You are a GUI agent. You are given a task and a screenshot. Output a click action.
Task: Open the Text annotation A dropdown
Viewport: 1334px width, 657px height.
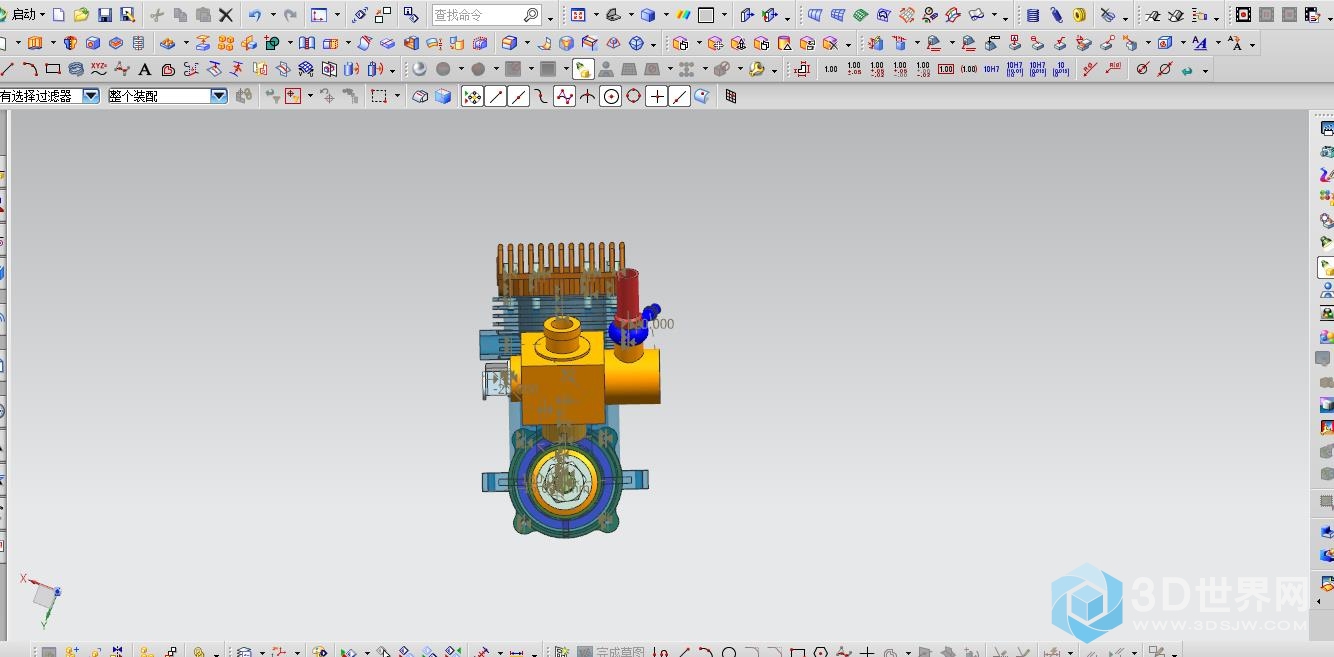click(x=1219, y=44)
